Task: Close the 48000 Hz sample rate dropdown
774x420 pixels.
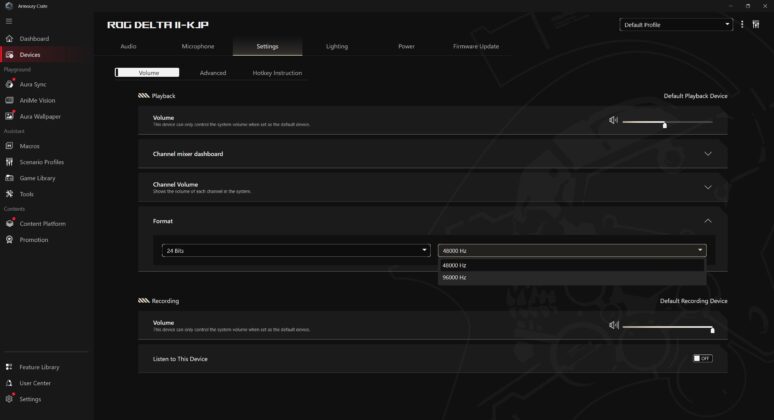Action: pos(572,251)
